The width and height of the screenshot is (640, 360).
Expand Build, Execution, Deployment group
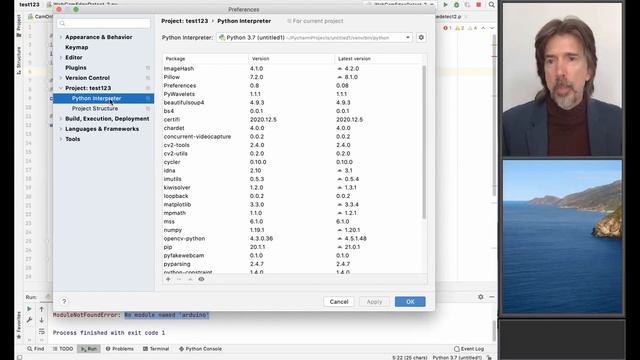pyautogui.click(x=61, y=119)
